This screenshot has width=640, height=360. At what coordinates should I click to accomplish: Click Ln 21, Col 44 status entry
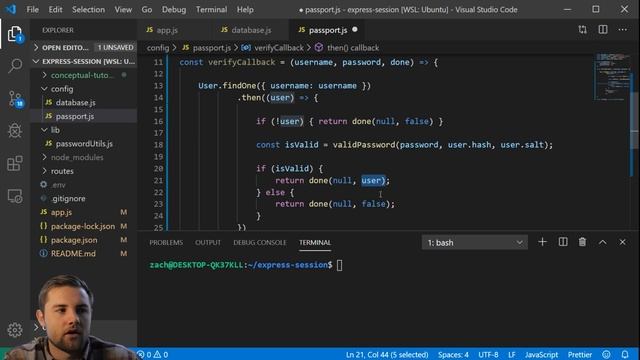click(387, 355)
